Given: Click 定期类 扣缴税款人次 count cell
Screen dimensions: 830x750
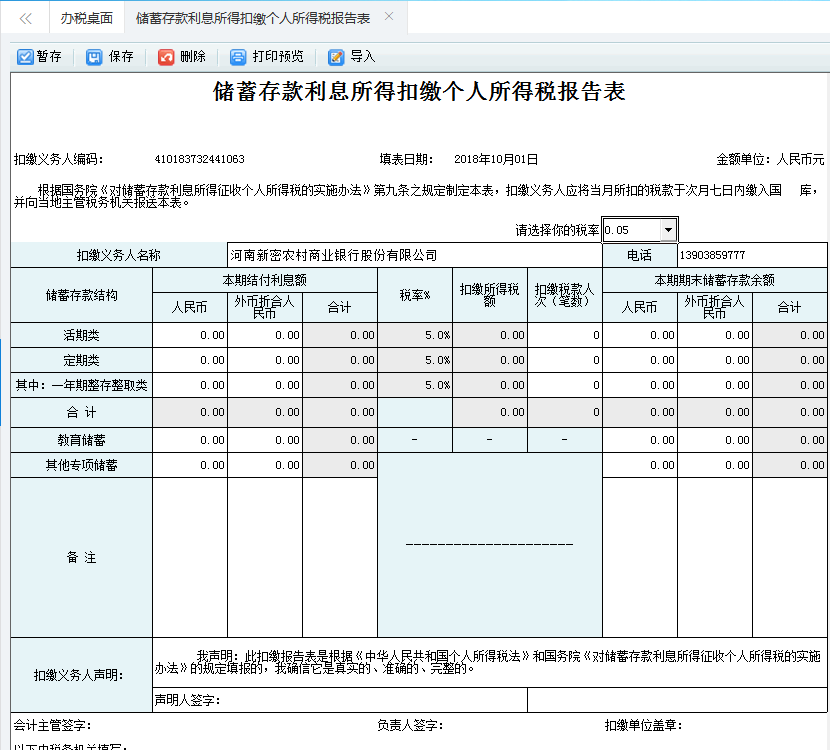Looking at the screenshot, I should pos(565,360).
